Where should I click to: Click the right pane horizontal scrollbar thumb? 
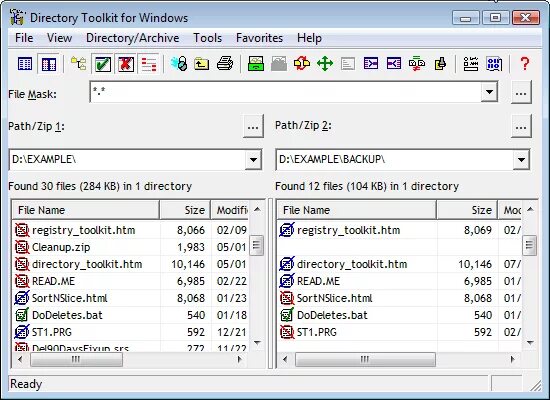tap(365, 359)
